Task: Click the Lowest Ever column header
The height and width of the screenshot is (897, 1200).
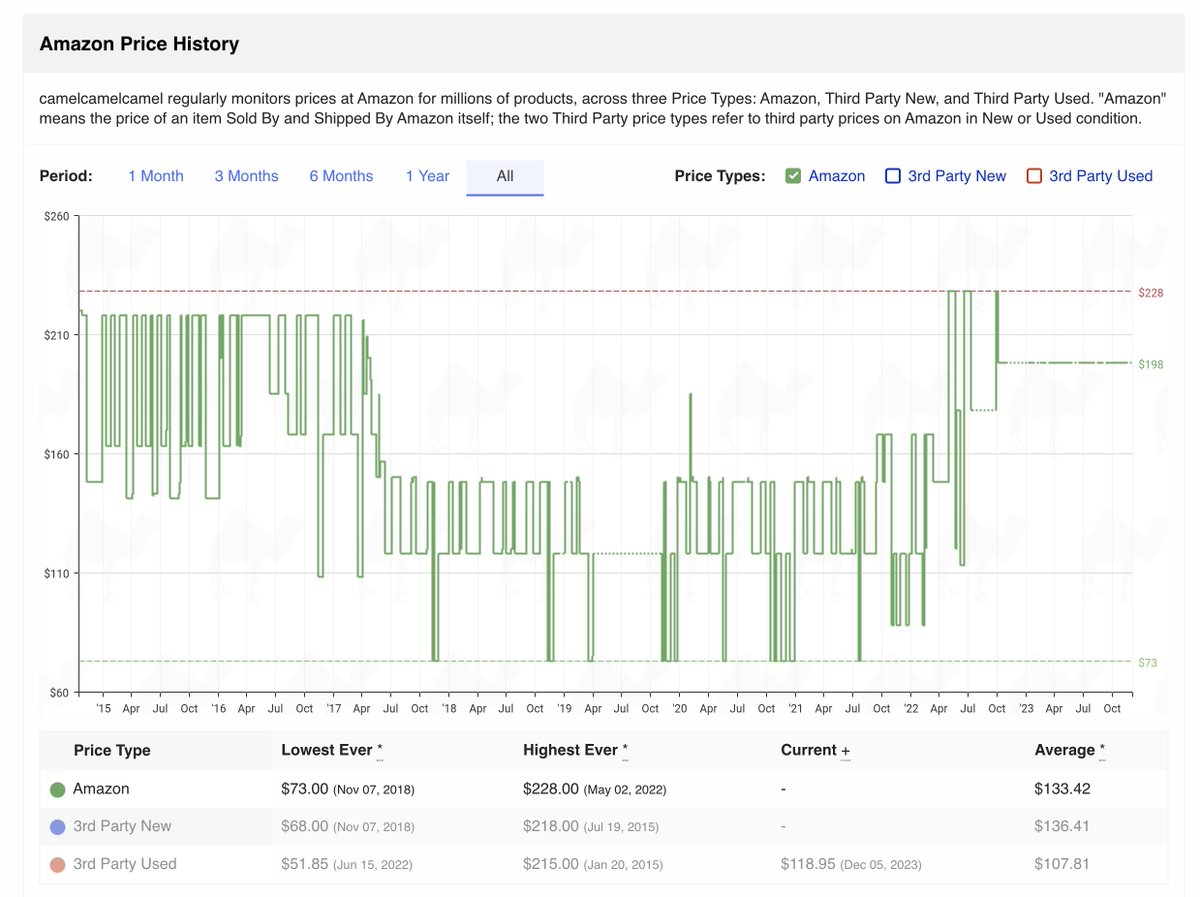Action: coord(326,750)
